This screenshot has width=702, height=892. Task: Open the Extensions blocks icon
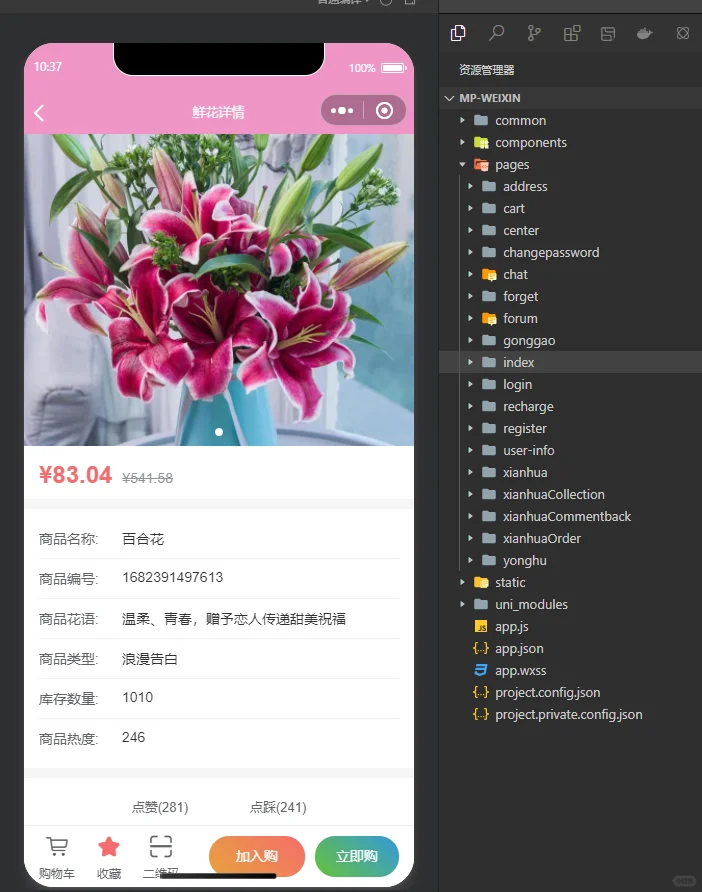tap(572, 34)
